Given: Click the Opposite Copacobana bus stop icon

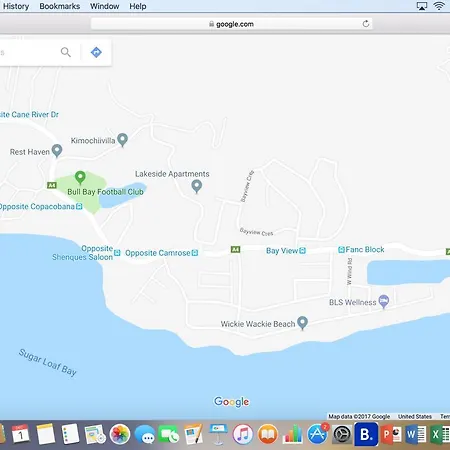Looking at the screenshot, I should [x=79, y=206].
